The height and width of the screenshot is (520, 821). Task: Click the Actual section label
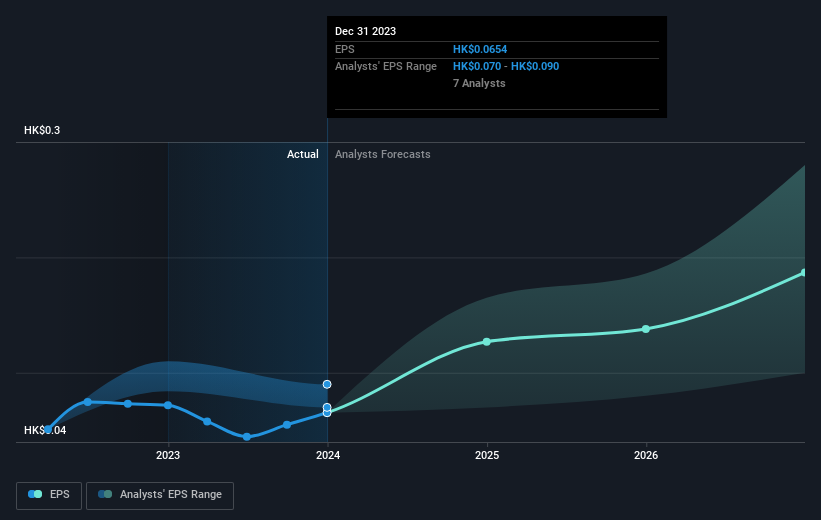tap(303, 154)
